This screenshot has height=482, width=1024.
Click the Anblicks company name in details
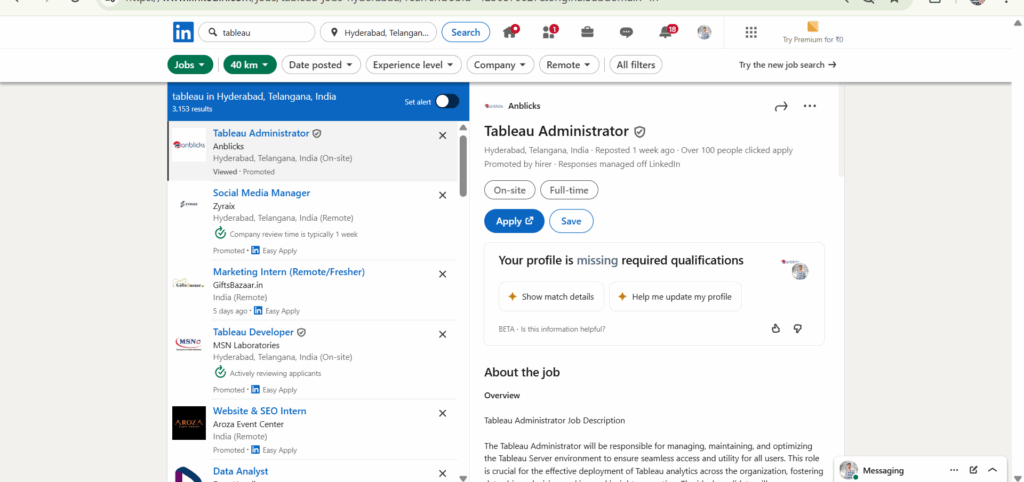pos(524,106)
